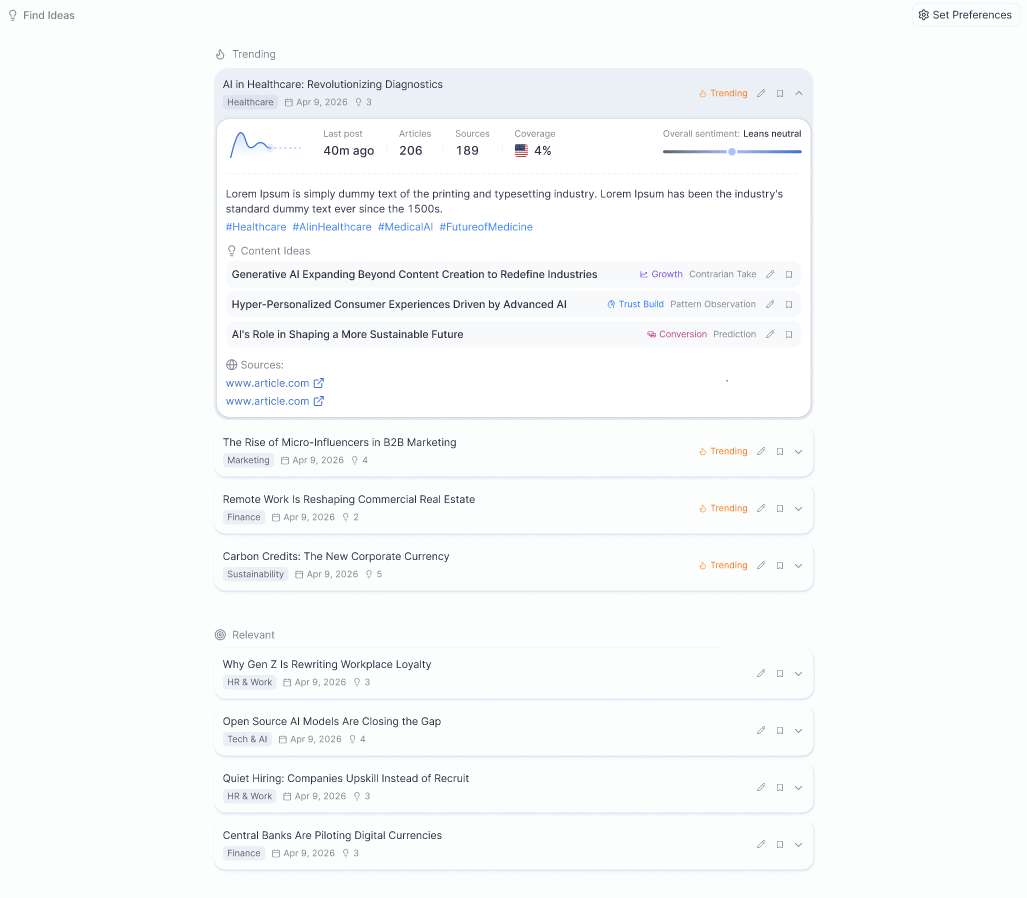Viewport: 1027px width, 898px height.
Task: Click the Content Ideas lightbulb icon
Action: pyautogui.click(x=231, y=251)
